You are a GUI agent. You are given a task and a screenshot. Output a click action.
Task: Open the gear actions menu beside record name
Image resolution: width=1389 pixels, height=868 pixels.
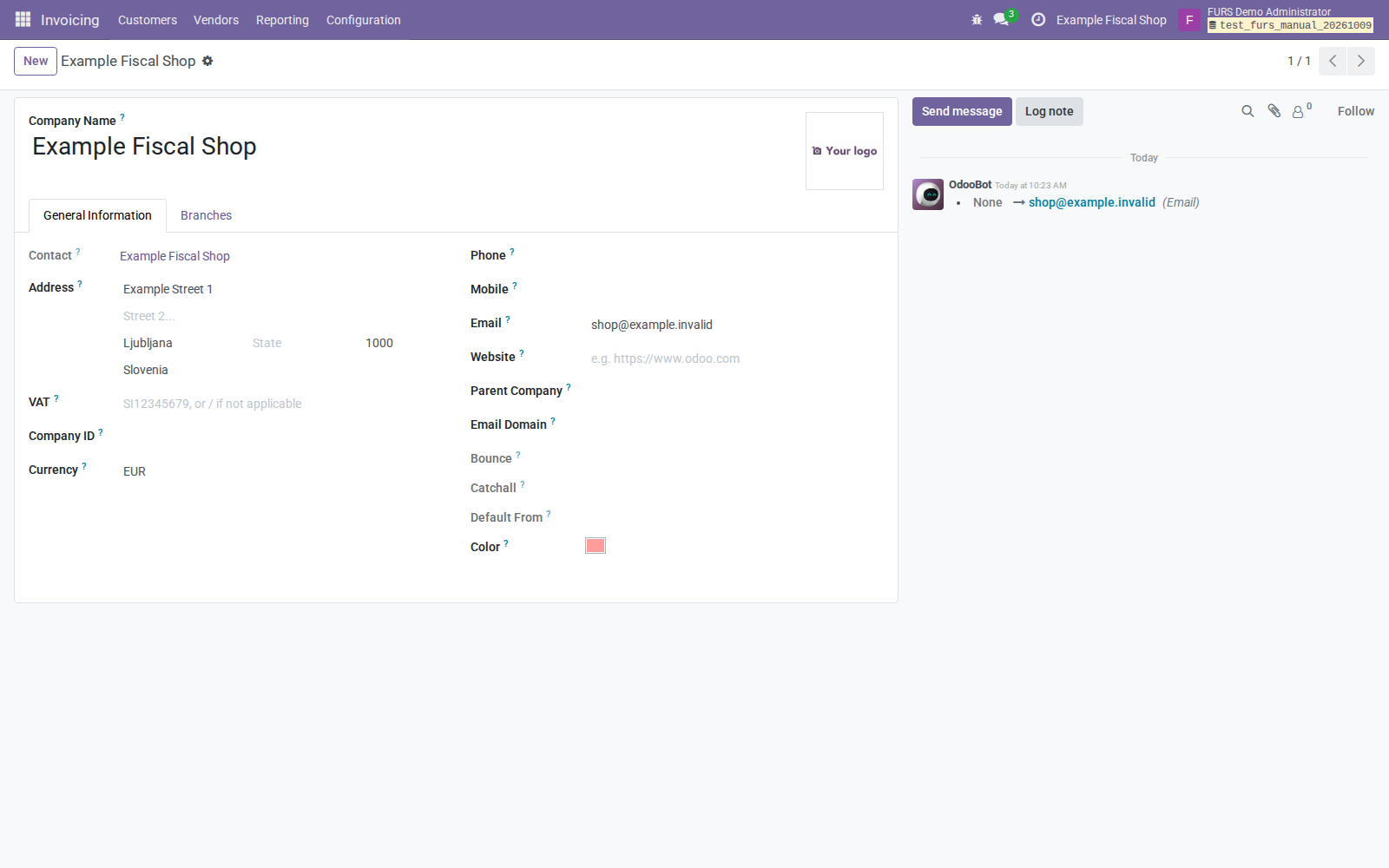pyautogui.click(x=207, y=61)
